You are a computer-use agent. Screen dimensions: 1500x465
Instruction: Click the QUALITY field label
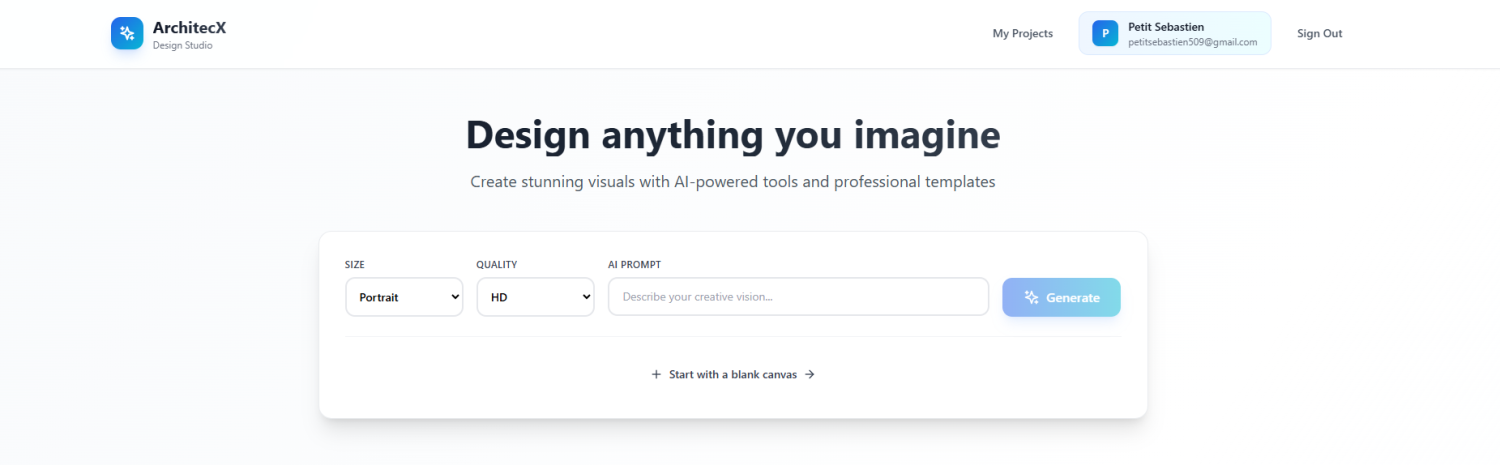point(496,265)
